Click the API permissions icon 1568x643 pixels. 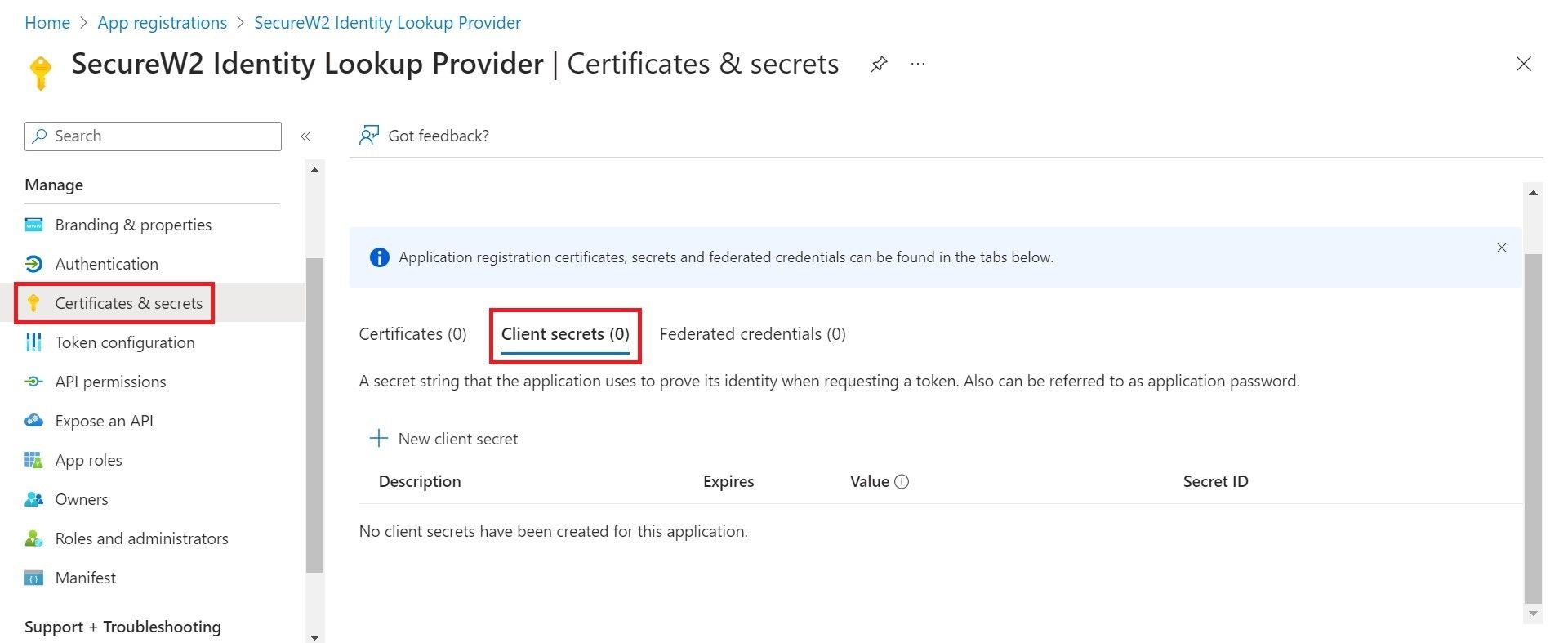pyautogui.click(x=33, y=382)
